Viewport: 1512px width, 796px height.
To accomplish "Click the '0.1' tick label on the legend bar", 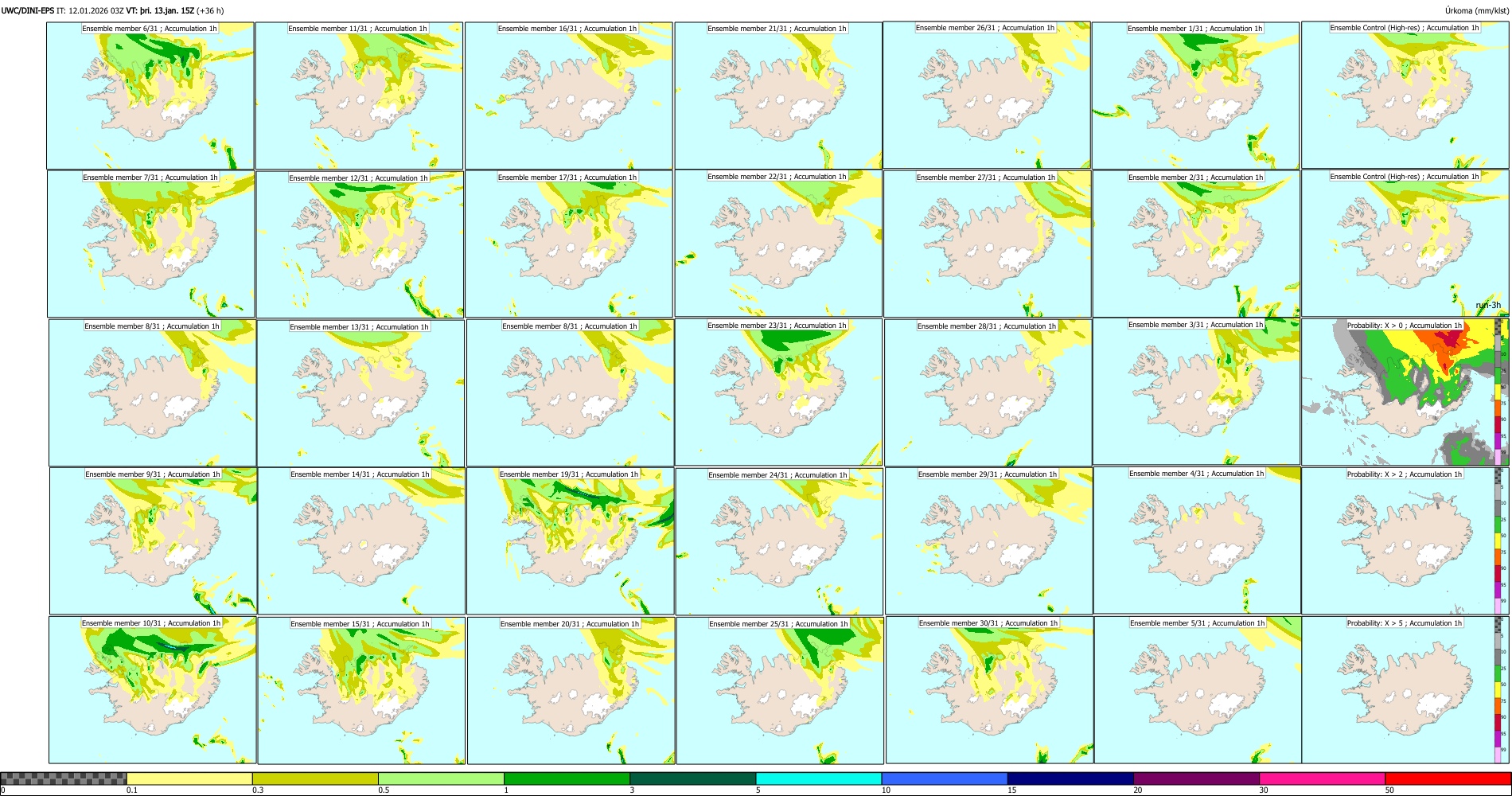I will click(131, 790).
